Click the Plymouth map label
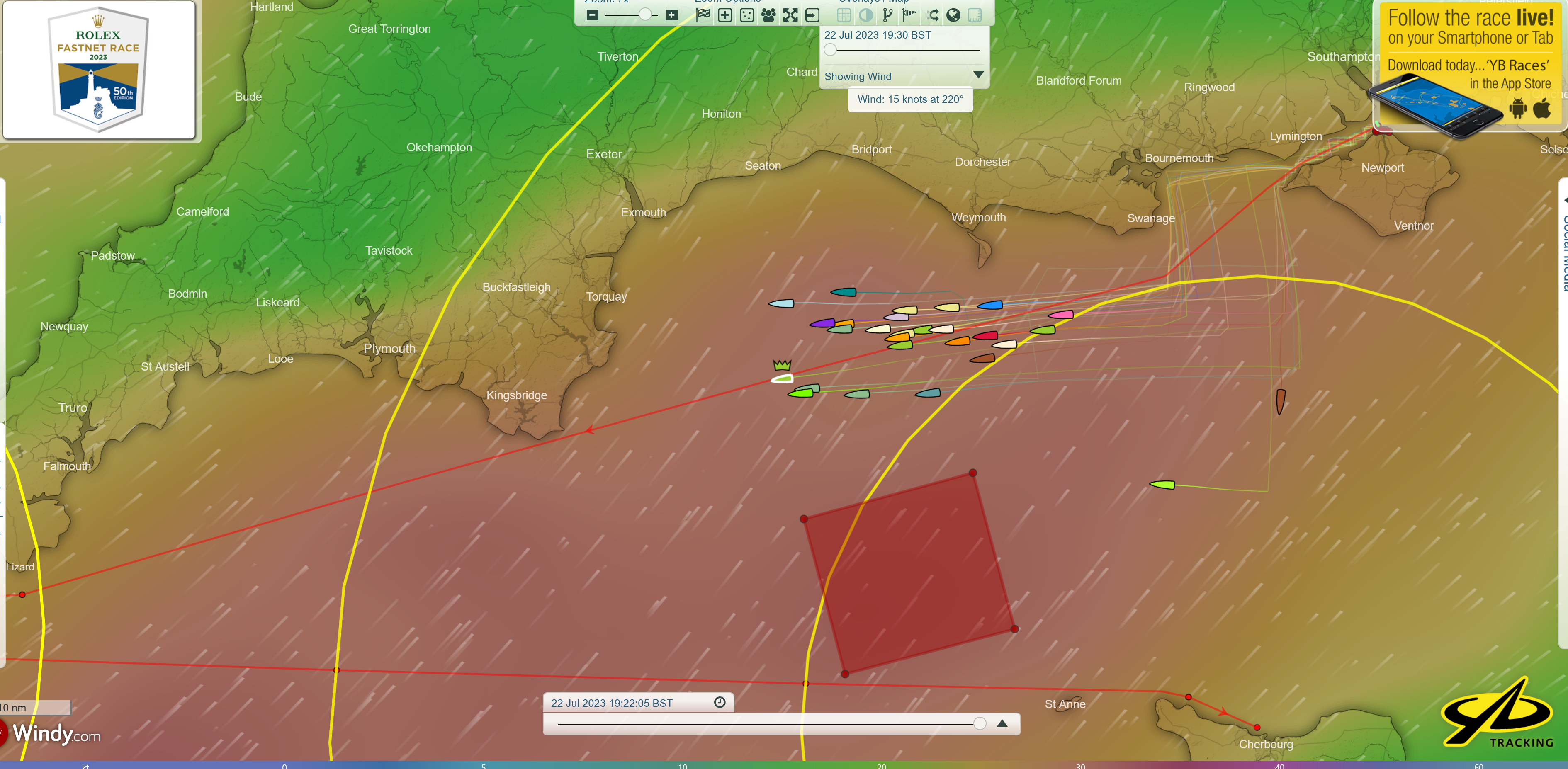The width and height of the screenshot is (1568, 769). pyautogui.click(x=389, y=349)
